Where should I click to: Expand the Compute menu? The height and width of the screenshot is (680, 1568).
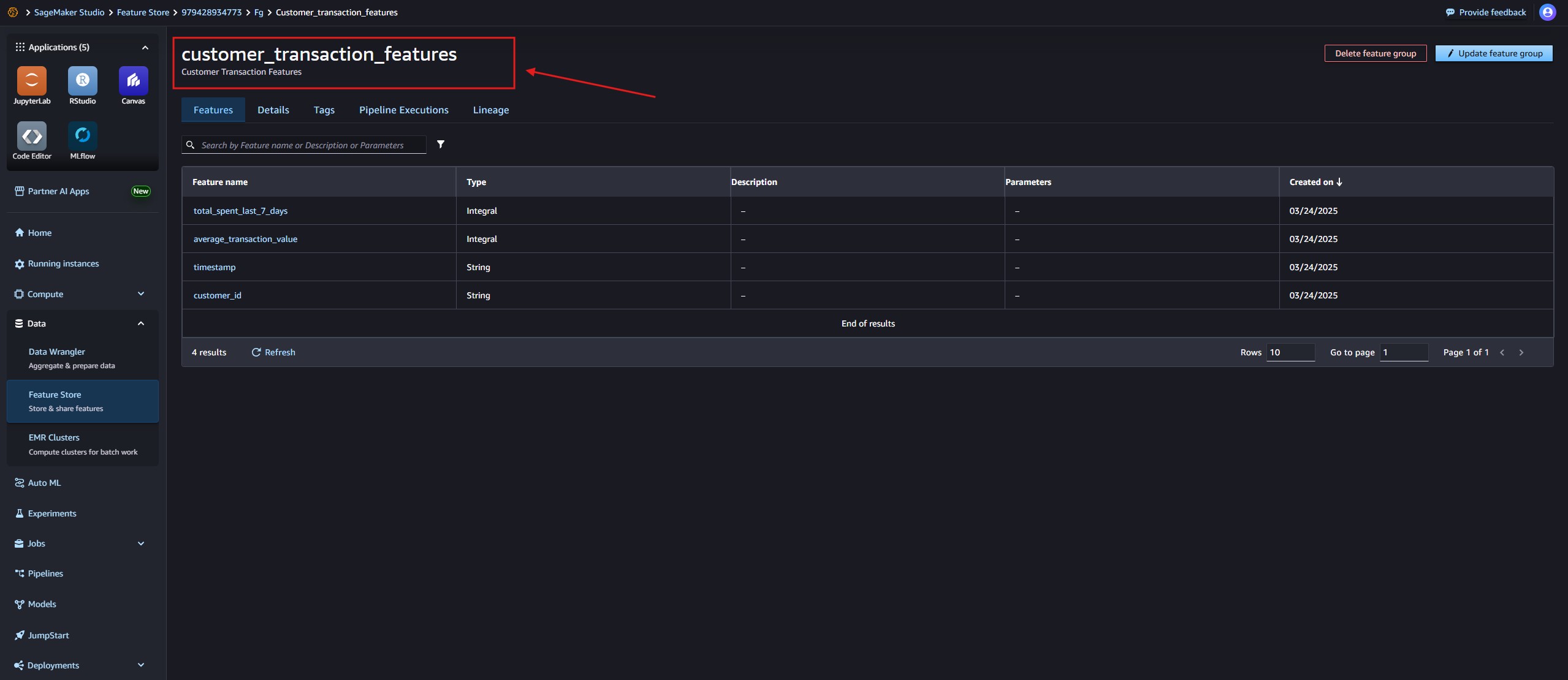(141, 294)
